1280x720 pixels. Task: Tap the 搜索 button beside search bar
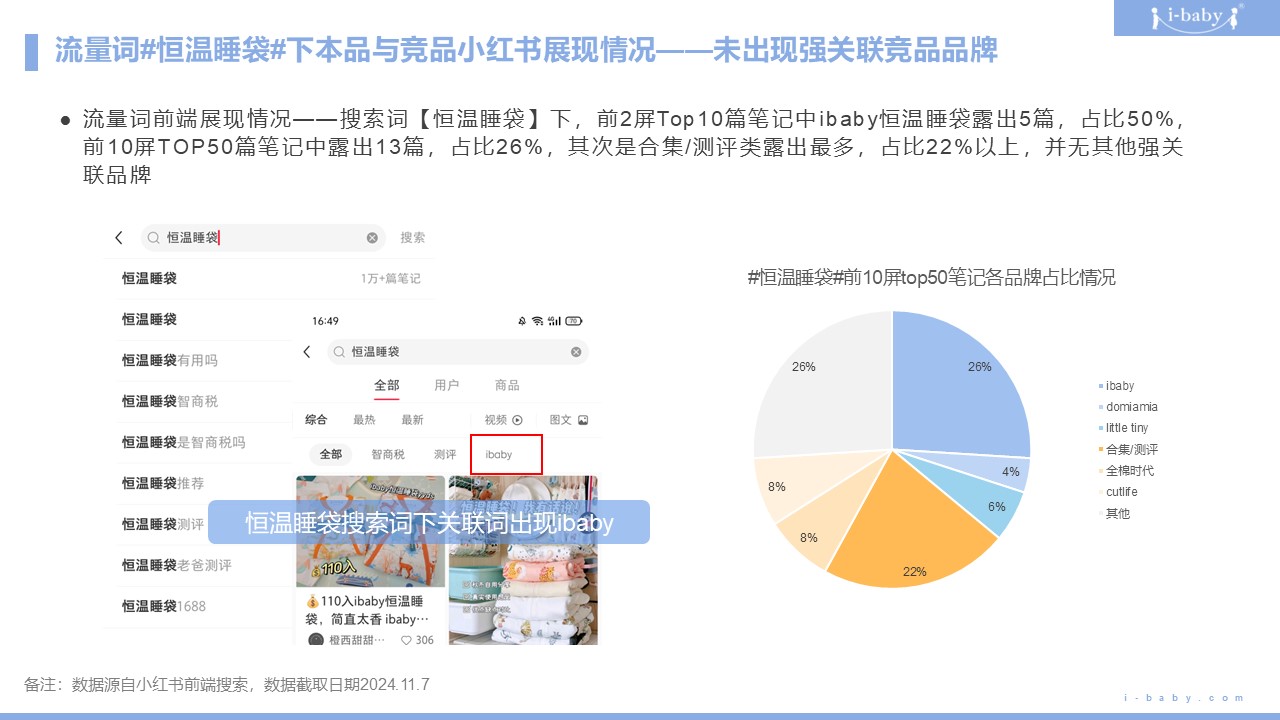point(413,238)
